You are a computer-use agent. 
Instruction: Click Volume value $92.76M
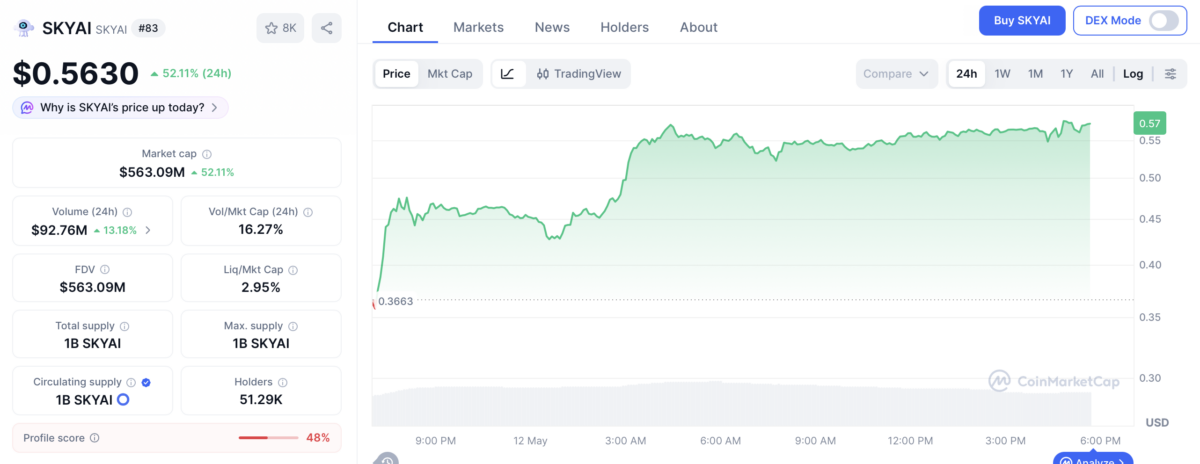coord(59,230)
